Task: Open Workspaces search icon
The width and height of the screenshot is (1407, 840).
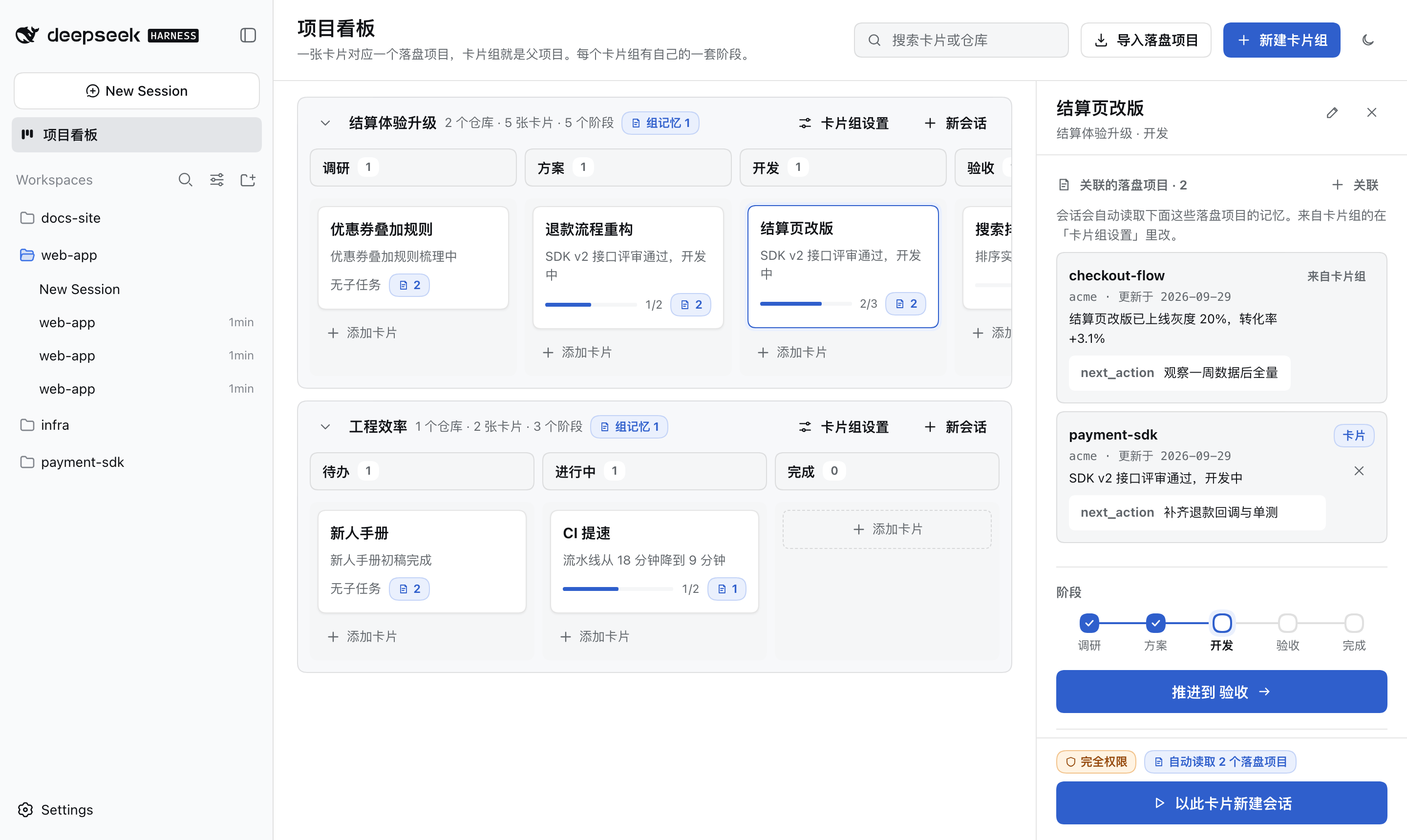Action: 185,180
